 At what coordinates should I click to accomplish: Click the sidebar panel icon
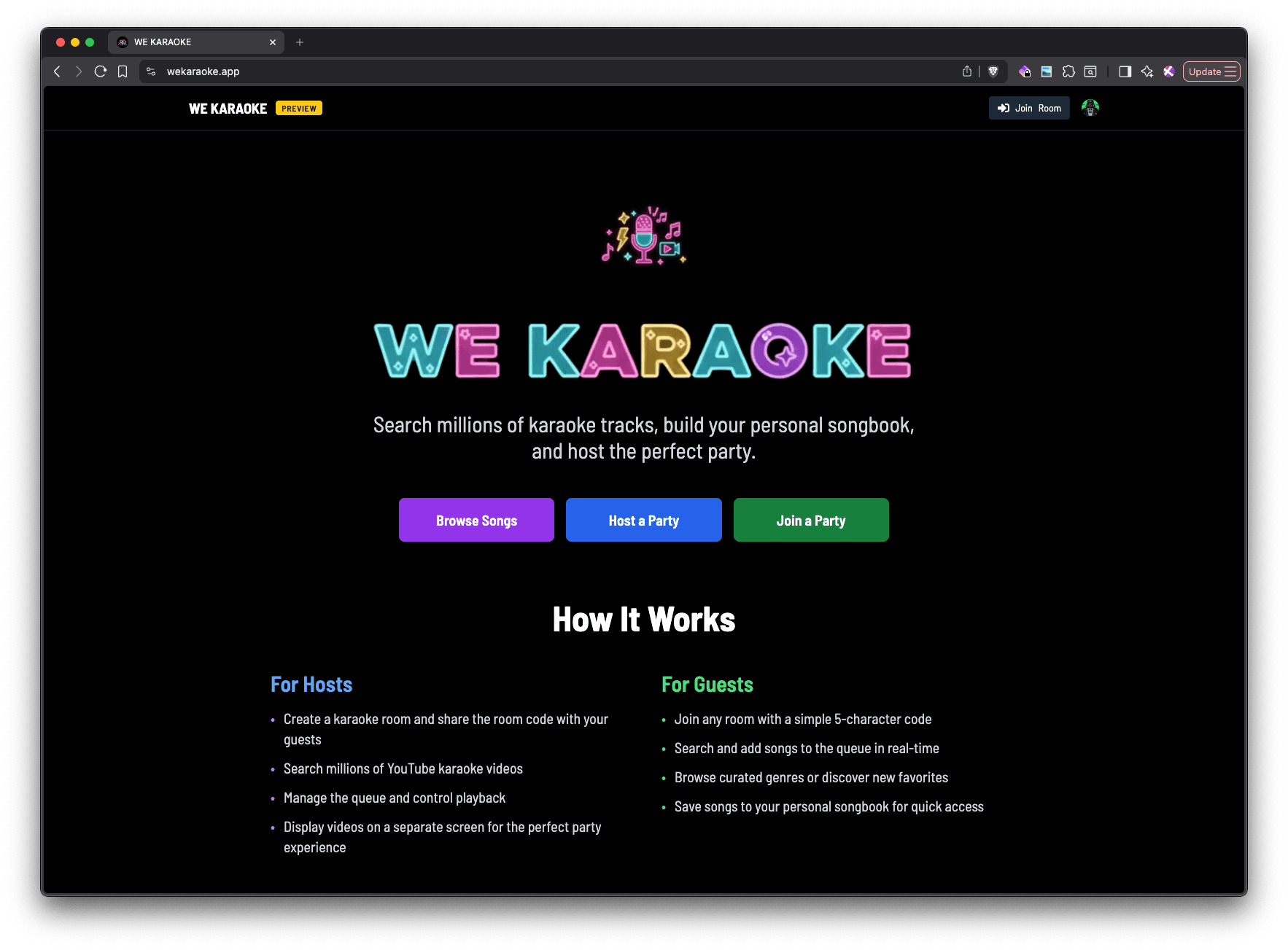tap(1125, 71)
